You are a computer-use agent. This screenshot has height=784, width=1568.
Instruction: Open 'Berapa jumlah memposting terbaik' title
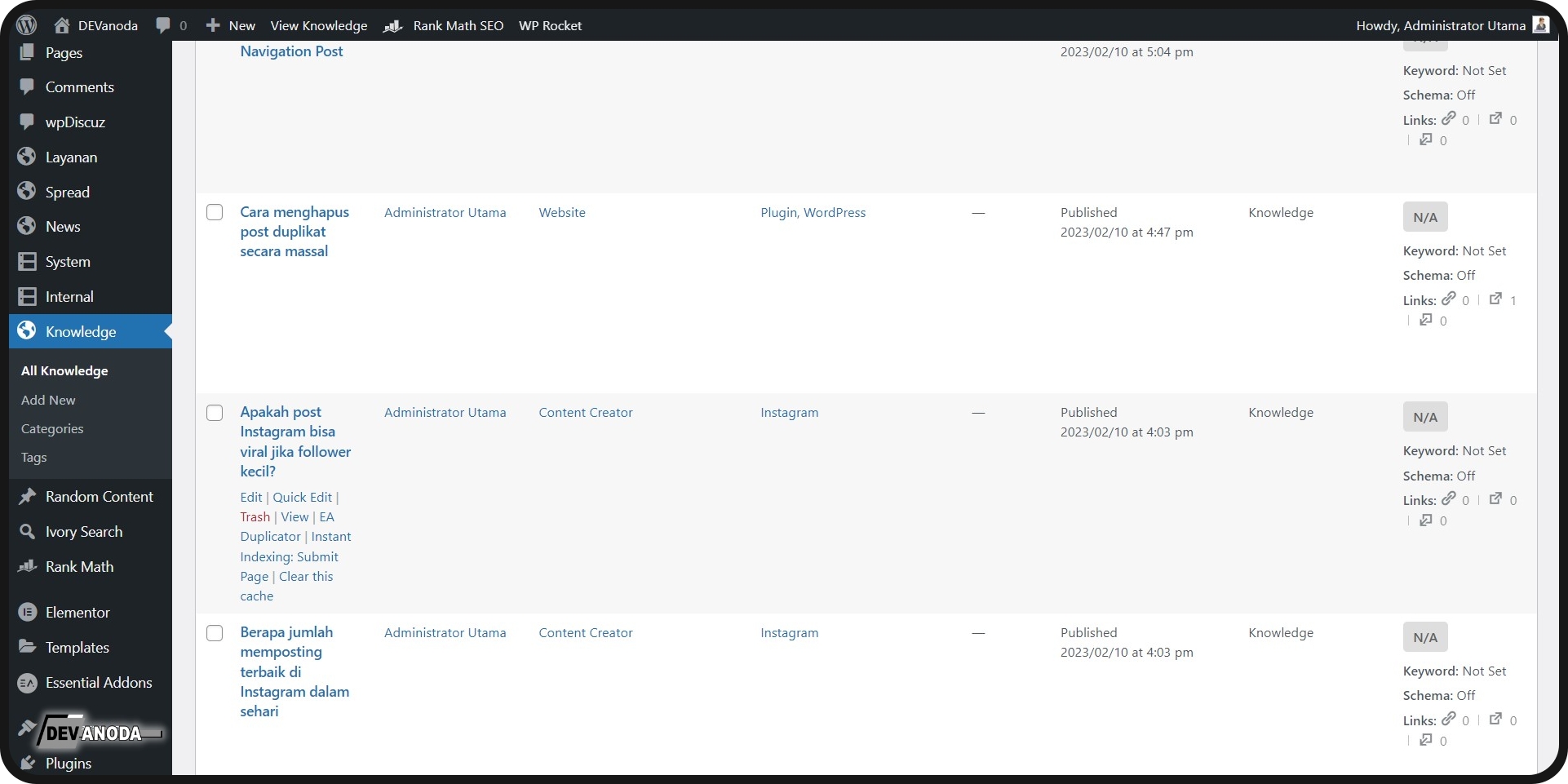coord(295,671)
